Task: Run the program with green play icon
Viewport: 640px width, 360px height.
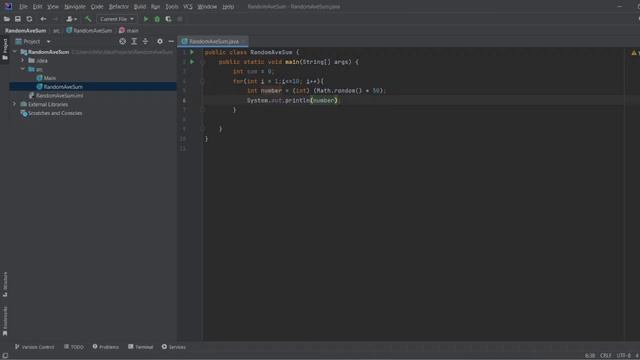Action: [x=146, y=19]
